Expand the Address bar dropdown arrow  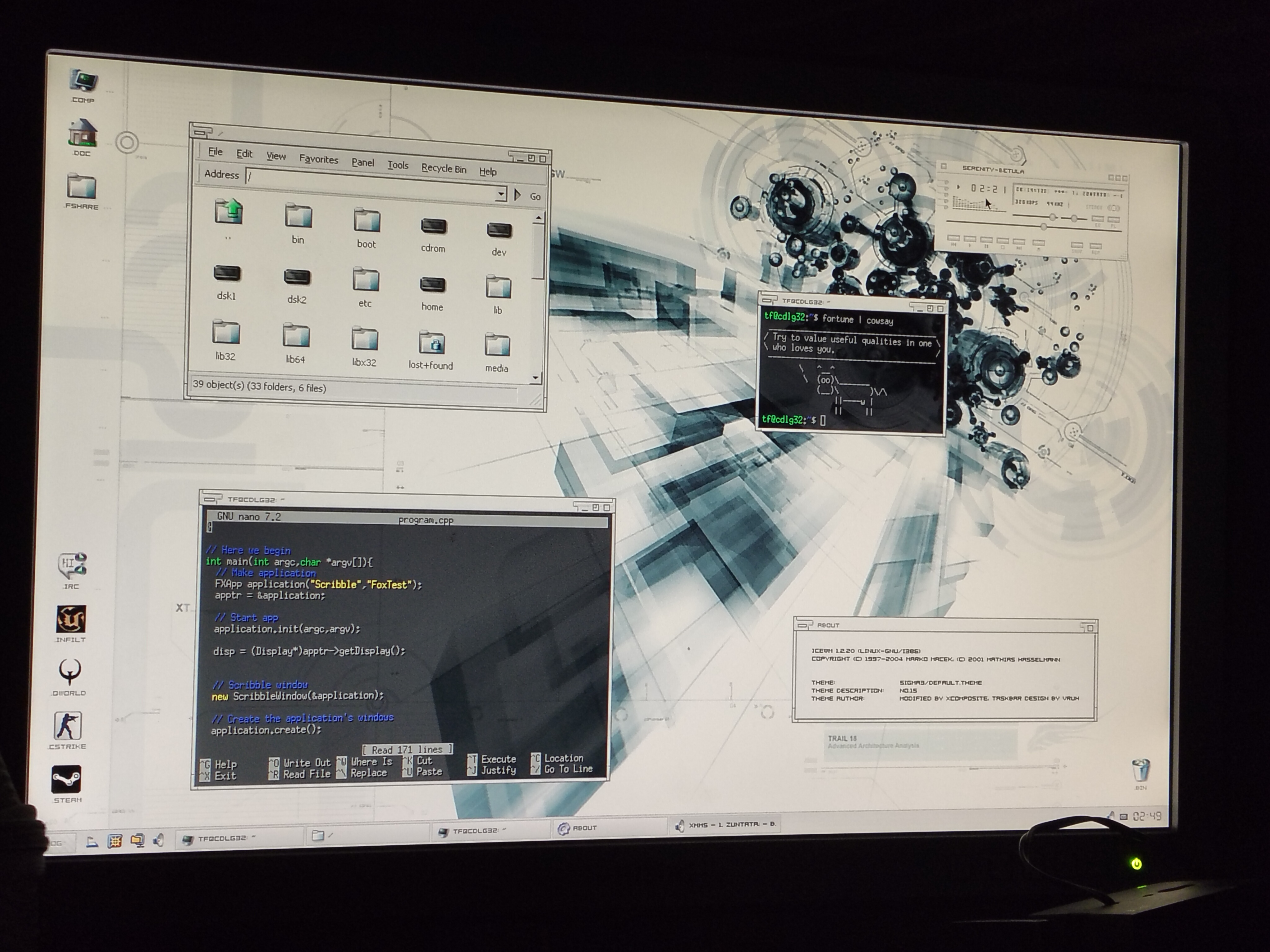click(x=501, y=194)
